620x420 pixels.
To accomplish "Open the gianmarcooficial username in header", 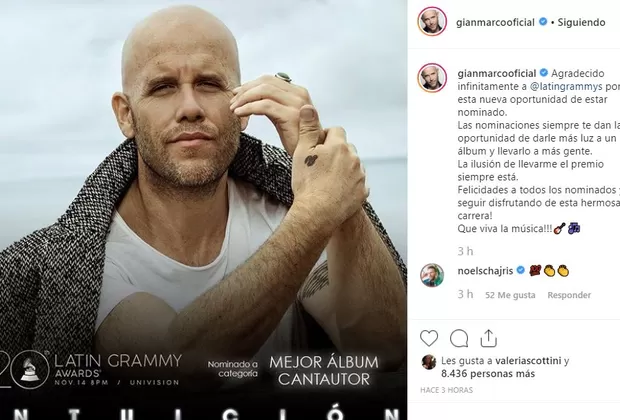I will (x=495, y=23).
